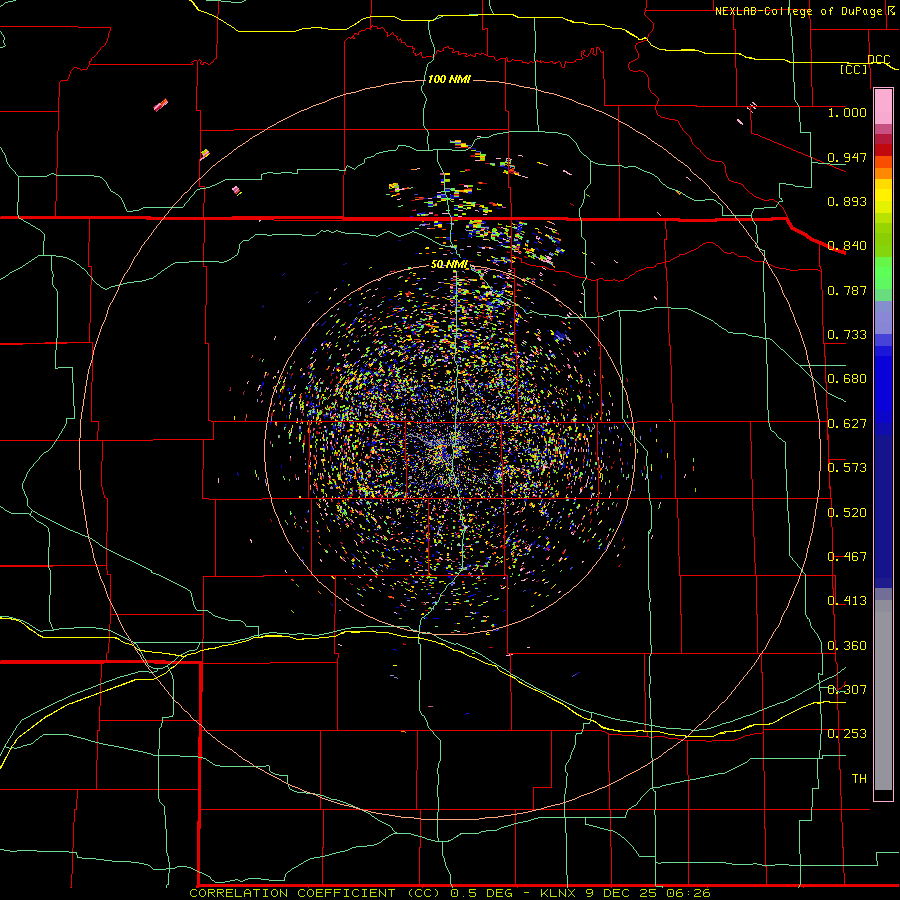The height and width of the screenshot is (900, 900).
Task: Click the 06:26 timestamp
Action: 688,893
